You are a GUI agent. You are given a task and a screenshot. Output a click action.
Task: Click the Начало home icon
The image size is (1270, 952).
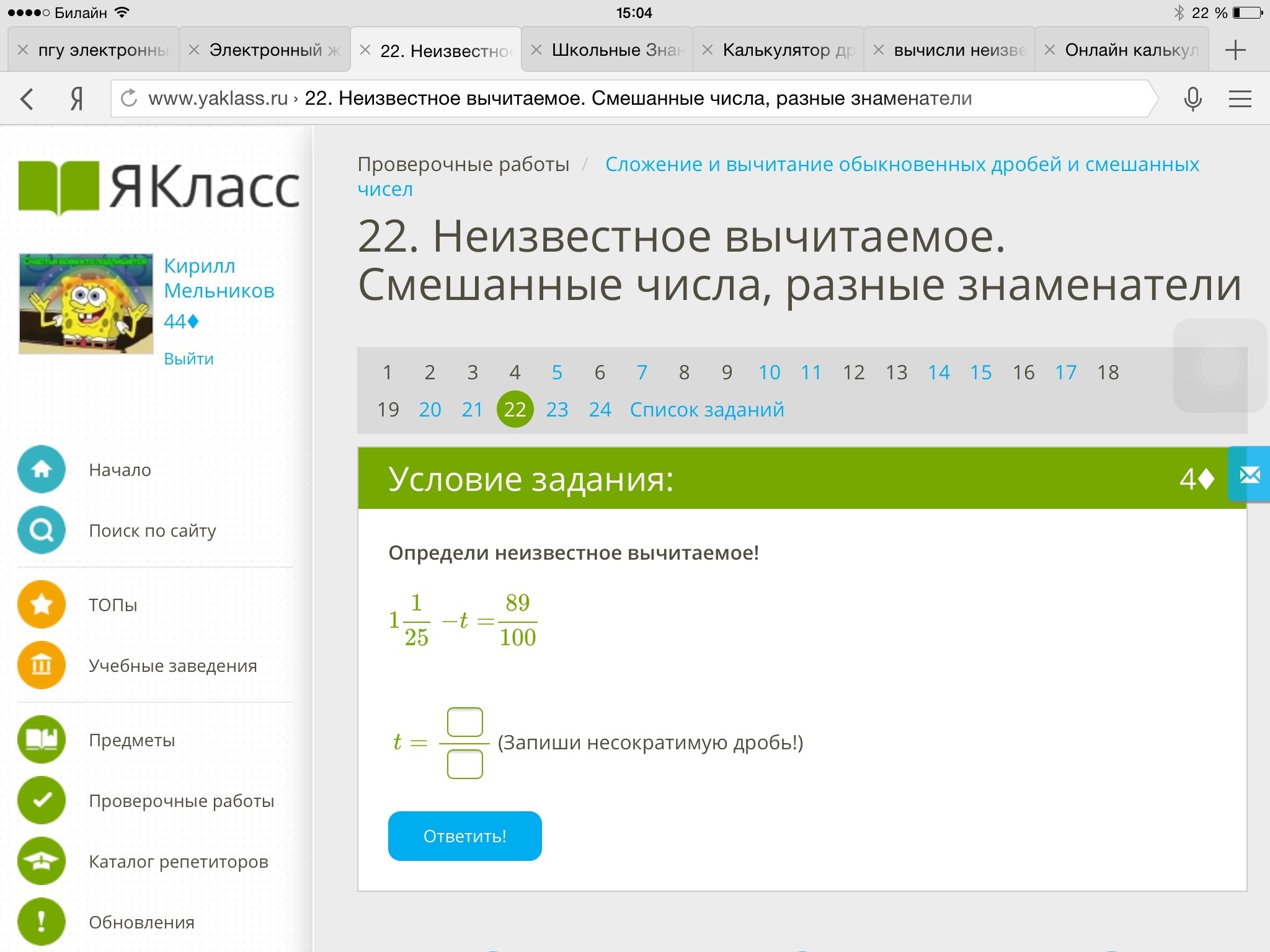pos(42,469)
